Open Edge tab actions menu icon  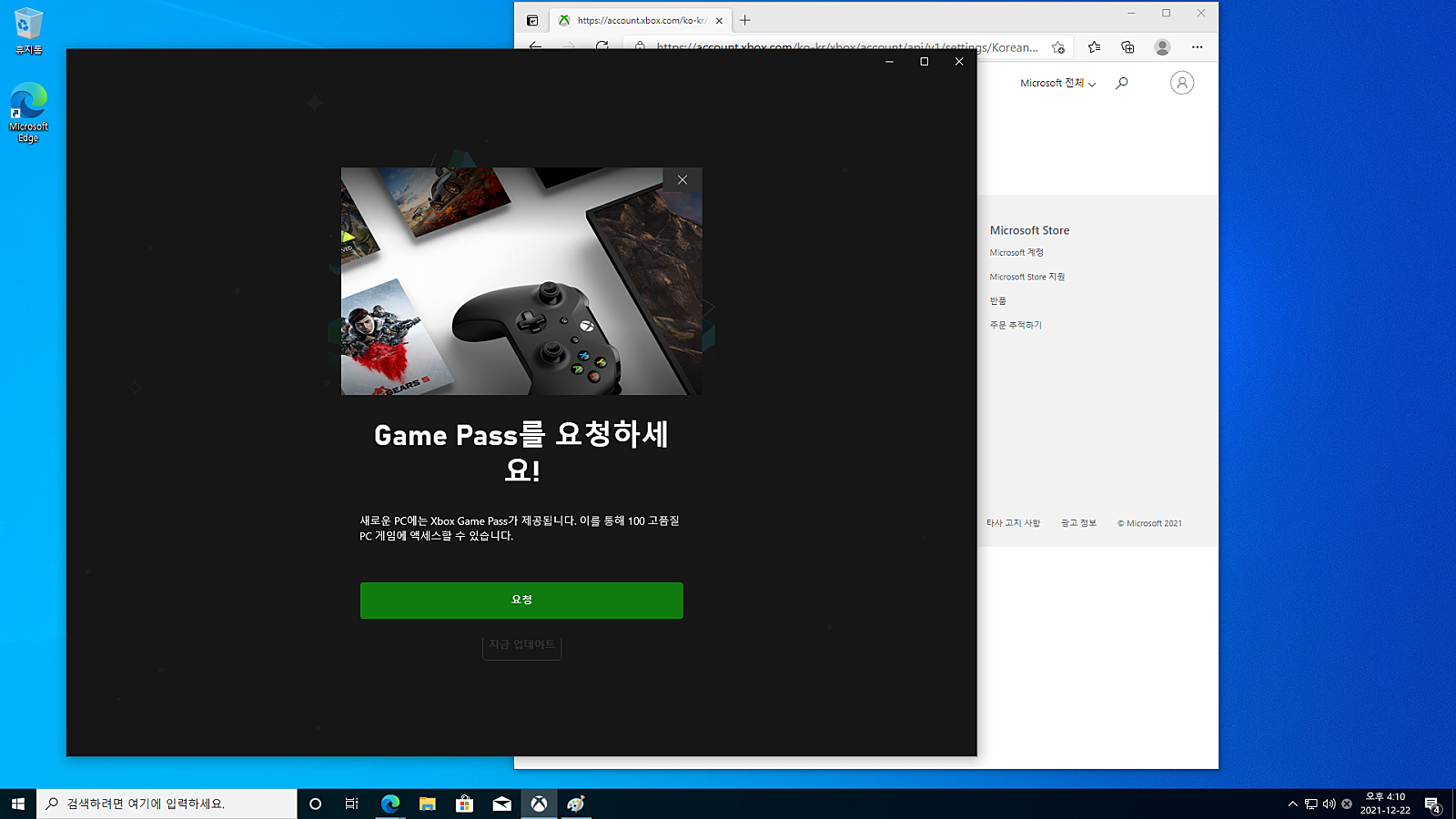click(532, 20)
